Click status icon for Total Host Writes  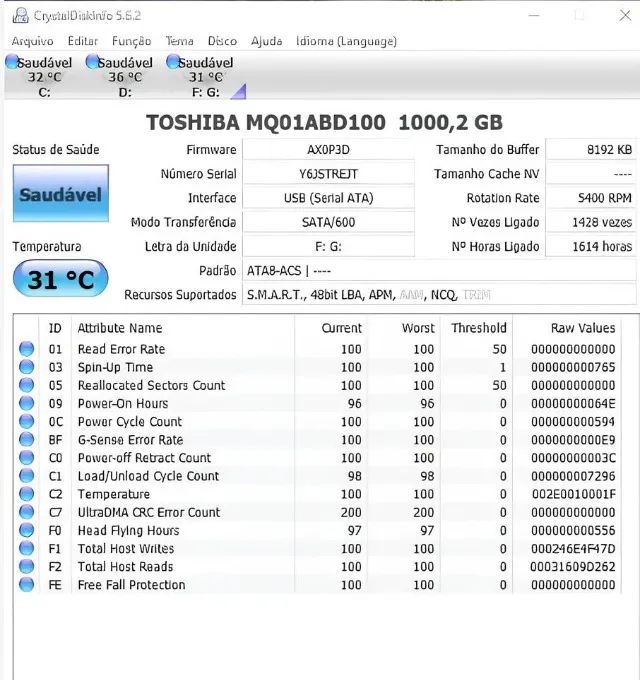(x=26, y=549)
